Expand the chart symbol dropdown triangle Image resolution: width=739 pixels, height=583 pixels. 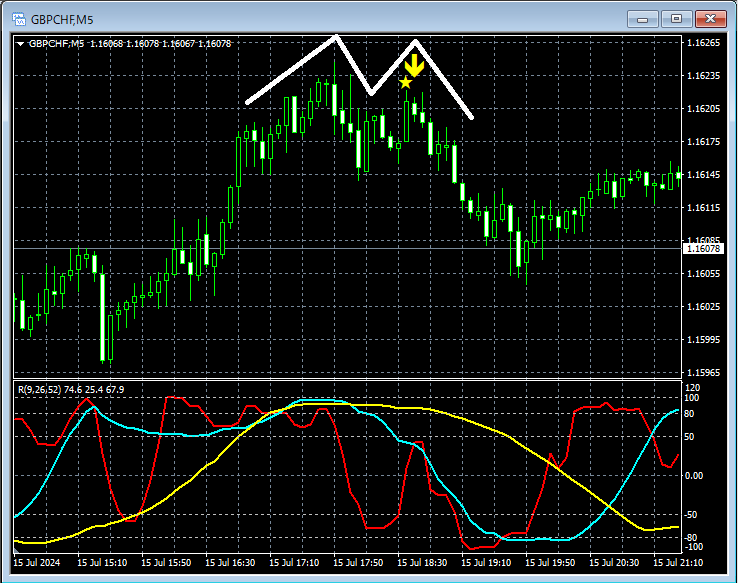20,44
